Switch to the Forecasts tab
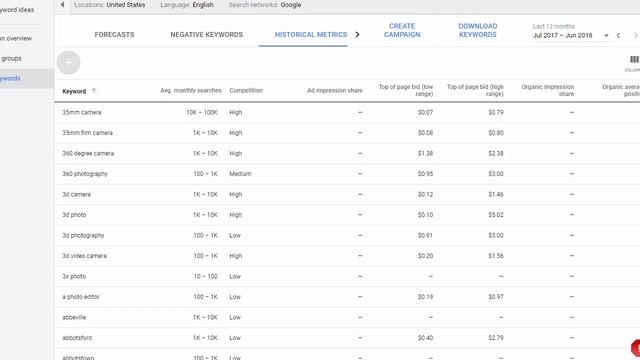This screenshot has height=360, width=640. click(114, 35)
